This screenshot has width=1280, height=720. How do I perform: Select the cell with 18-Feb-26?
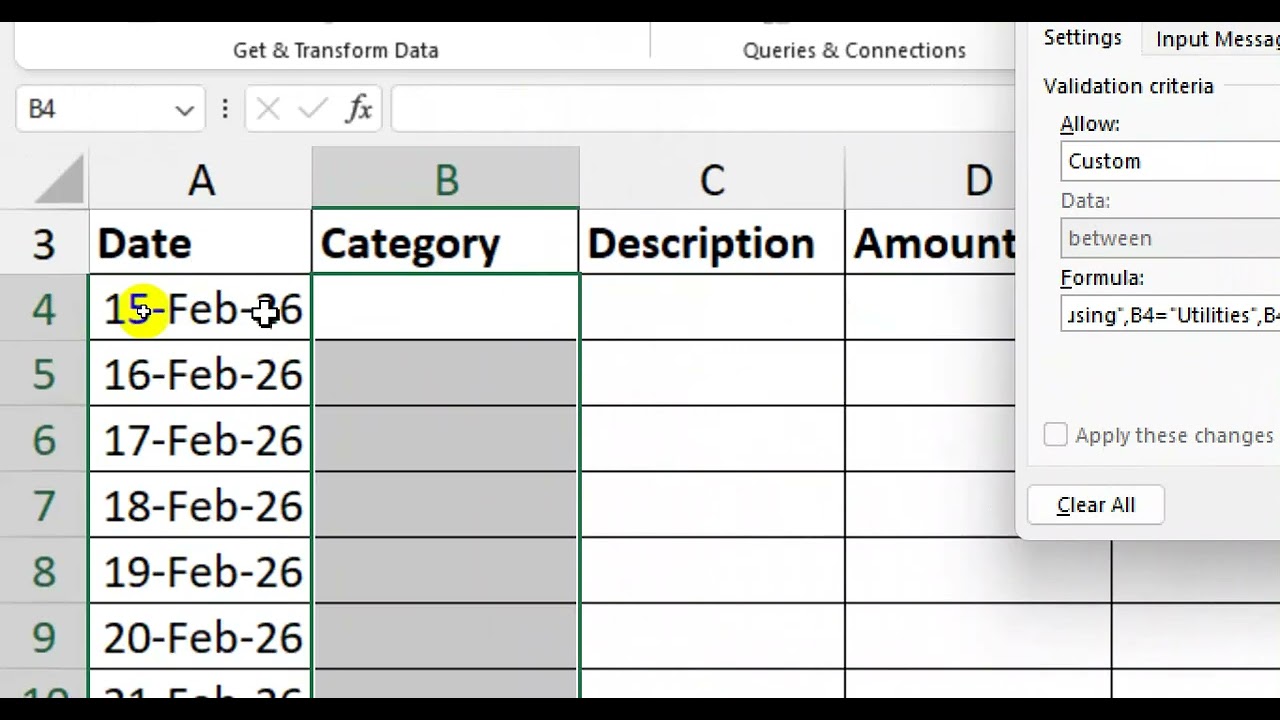coord(201,506)
